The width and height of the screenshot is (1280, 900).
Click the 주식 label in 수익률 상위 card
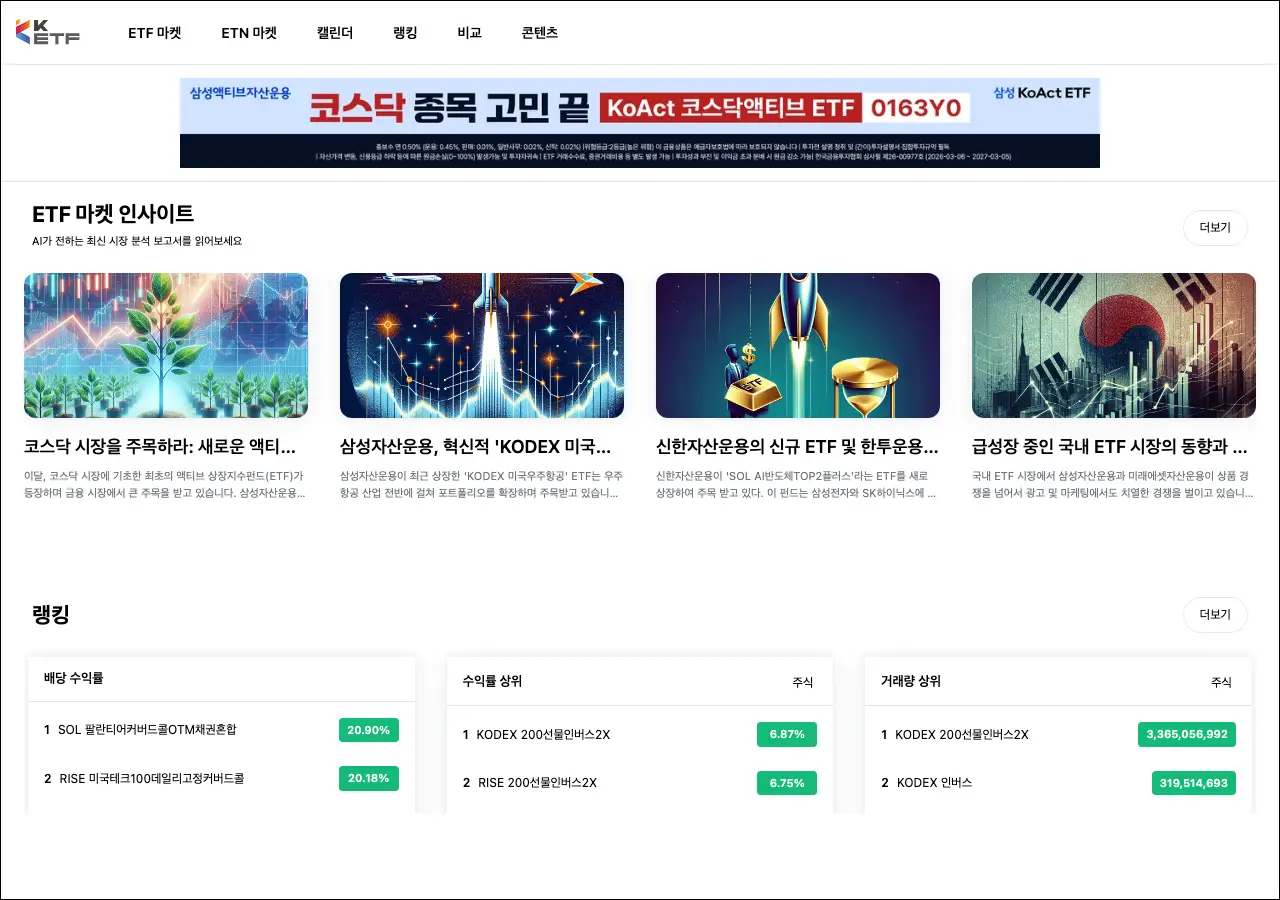click(x=802, y=682)
